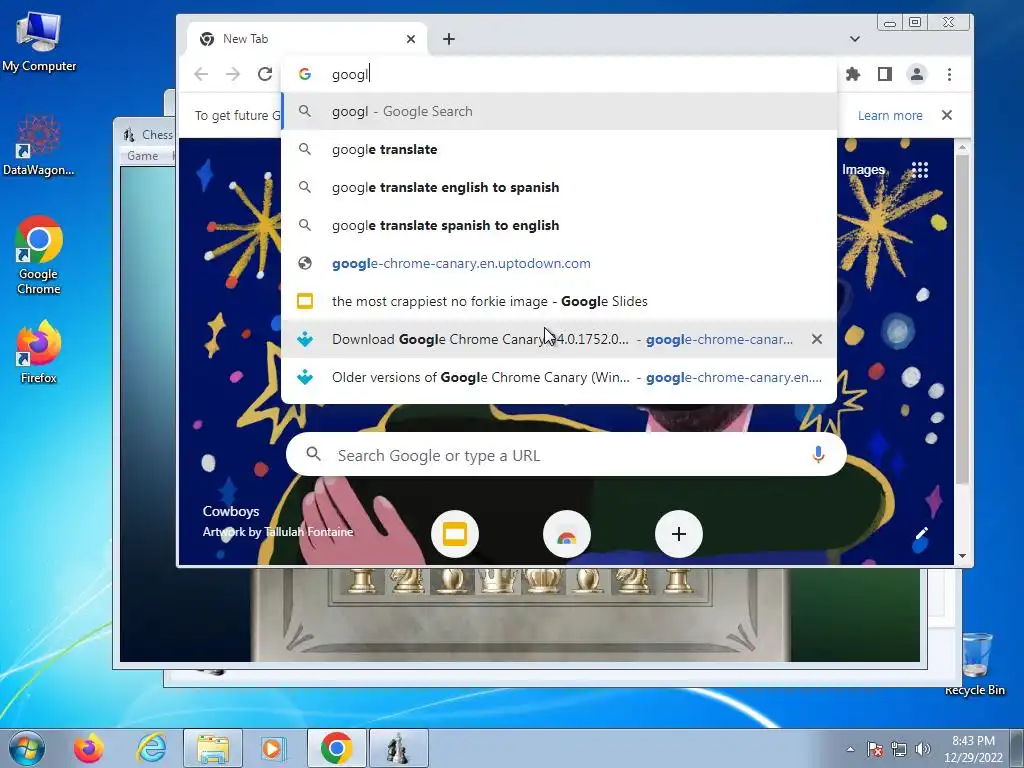Select the New Tab tab
This screenshot has width=1024, height=768.
pos(307,39)
